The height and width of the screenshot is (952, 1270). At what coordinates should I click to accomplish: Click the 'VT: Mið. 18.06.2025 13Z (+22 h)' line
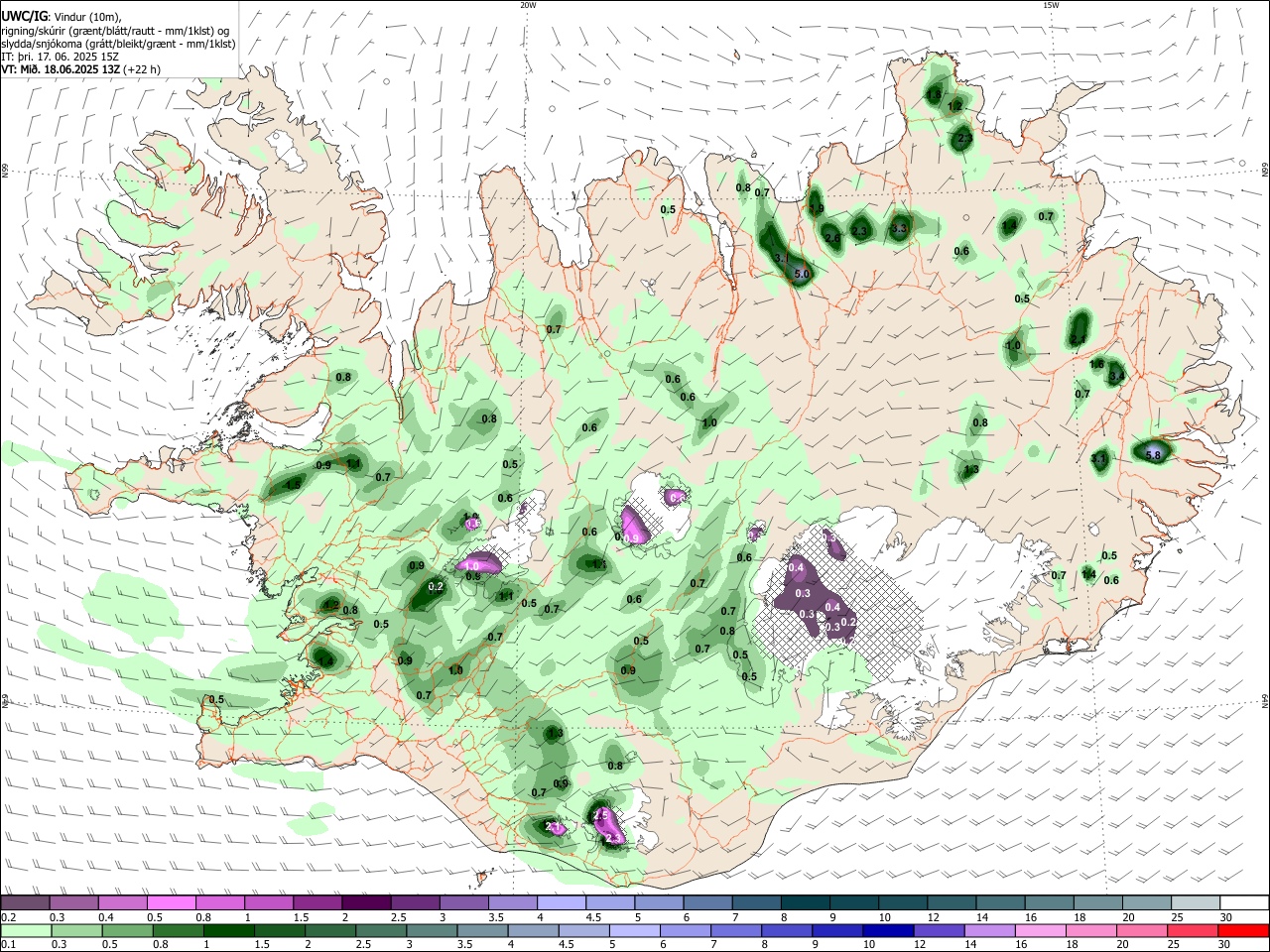tap(81, 69)
